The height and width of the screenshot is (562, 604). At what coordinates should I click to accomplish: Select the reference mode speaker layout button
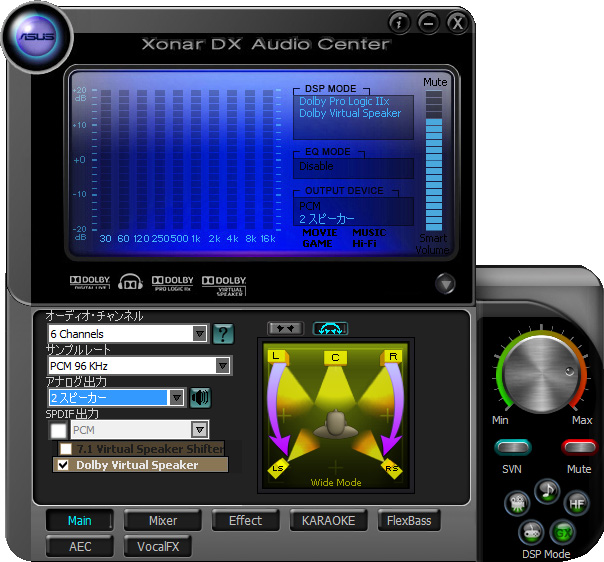coord(285,329)
